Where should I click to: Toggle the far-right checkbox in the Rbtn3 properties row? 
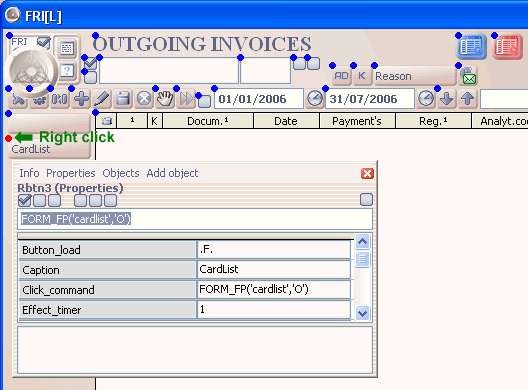click(x=366, y=199)
